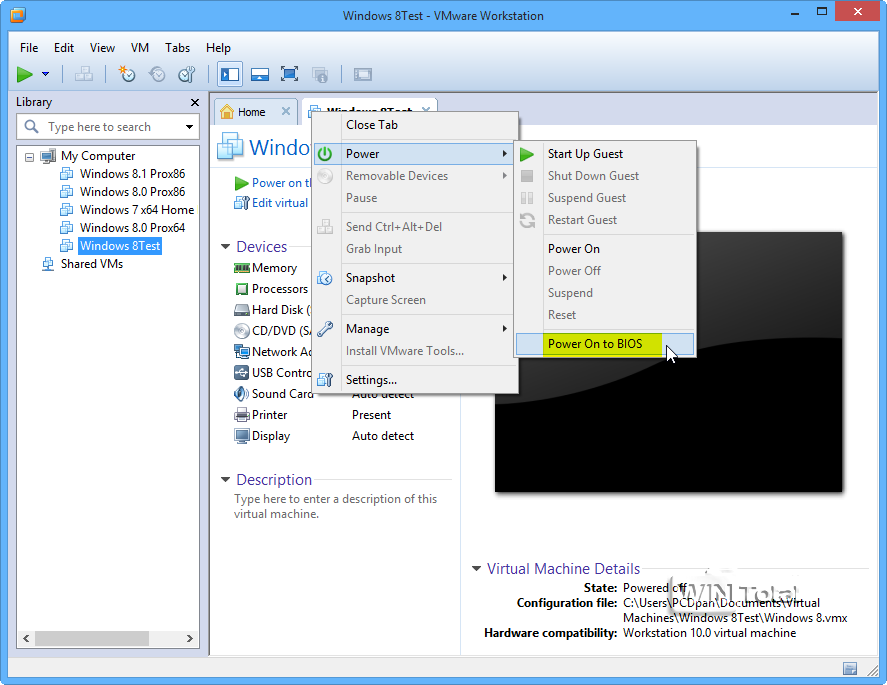This screenshot has width=887, height=685.
Task: Enter full screen mode via toolbar icon
Action: tap(289, 74)
